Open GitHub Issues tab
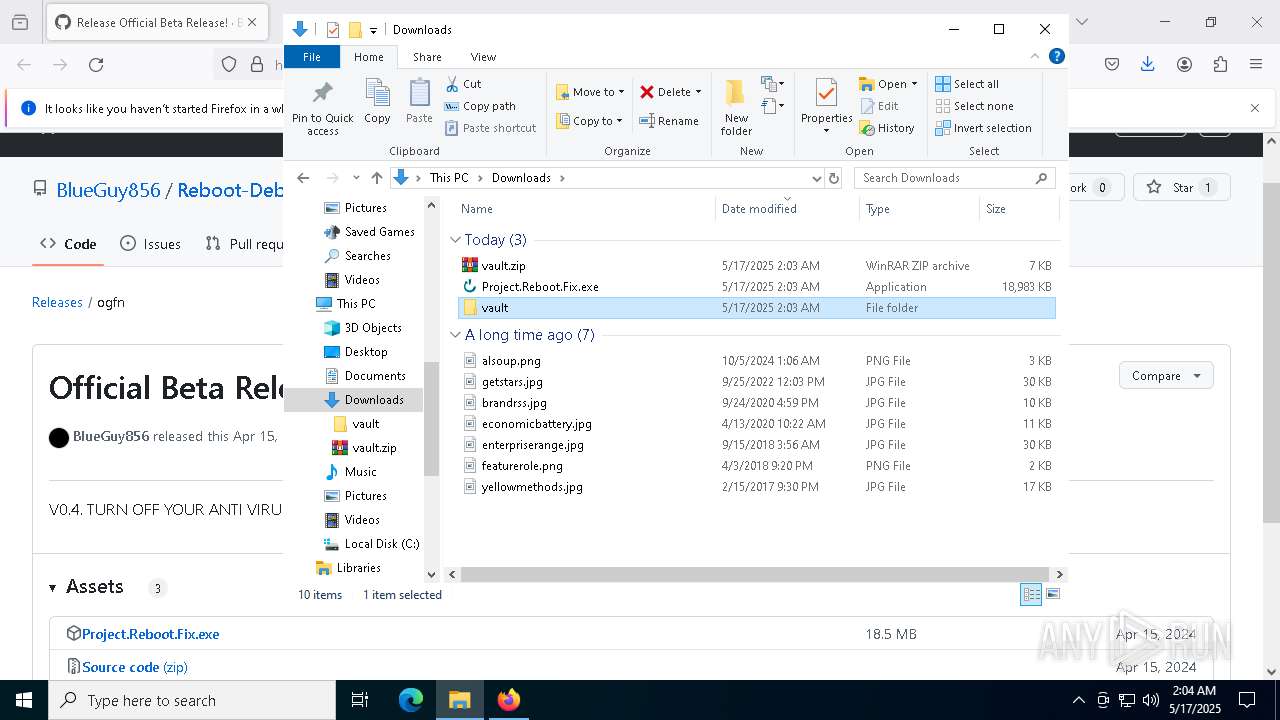Screen dimensions: 1280x720 [150, 244]
